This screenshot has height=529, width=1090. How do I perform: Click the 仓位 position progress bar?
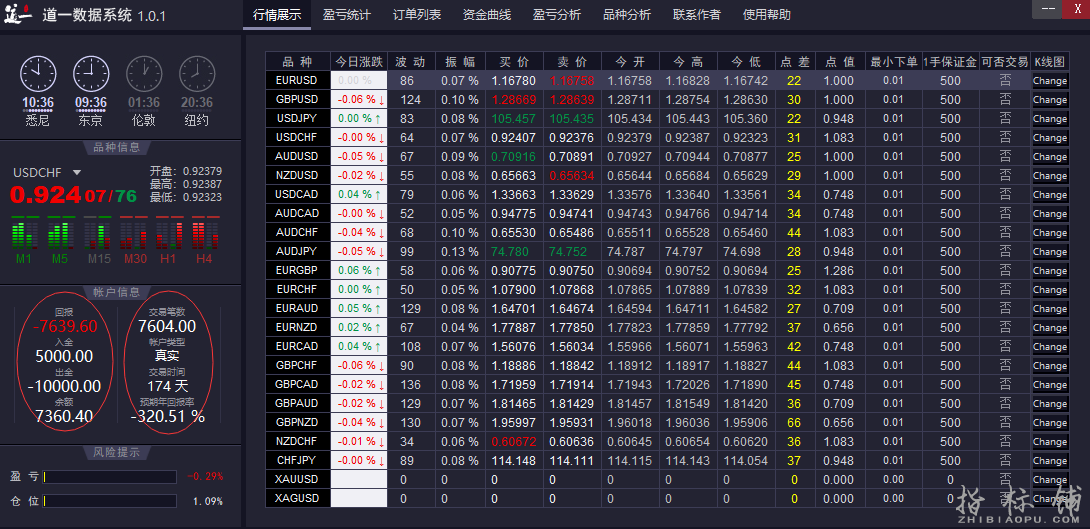[x=110, y=501]
